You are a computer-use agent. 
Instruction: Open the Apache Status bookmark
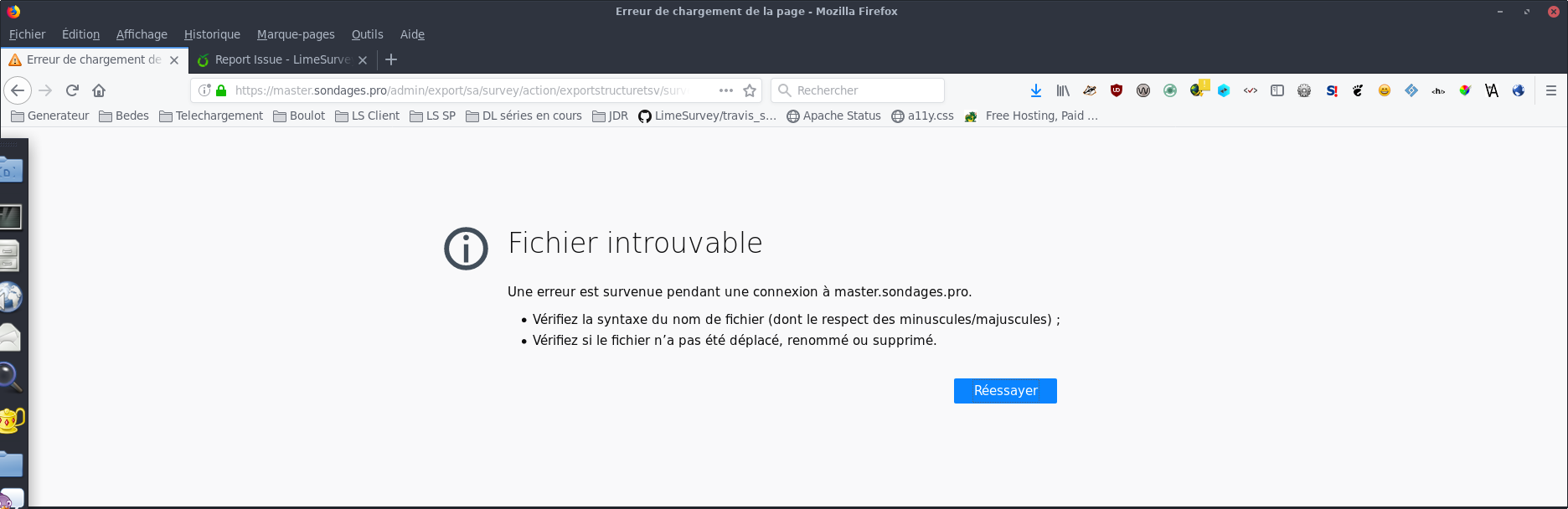pyautogui.click(x=833, y=116)
